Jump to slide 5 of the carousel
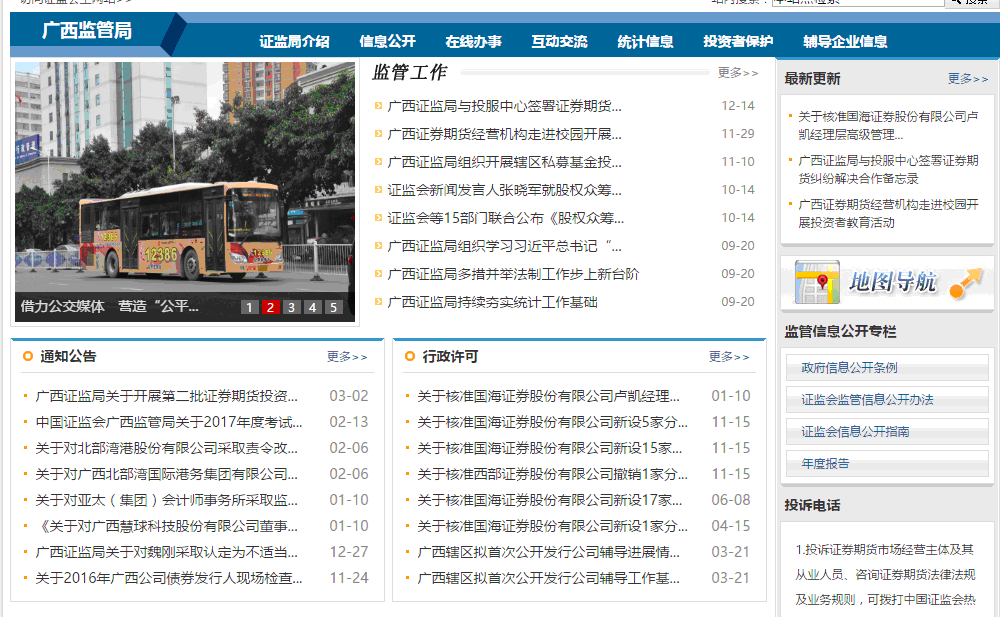1006x617 pixels. click(x=333, y=308)
